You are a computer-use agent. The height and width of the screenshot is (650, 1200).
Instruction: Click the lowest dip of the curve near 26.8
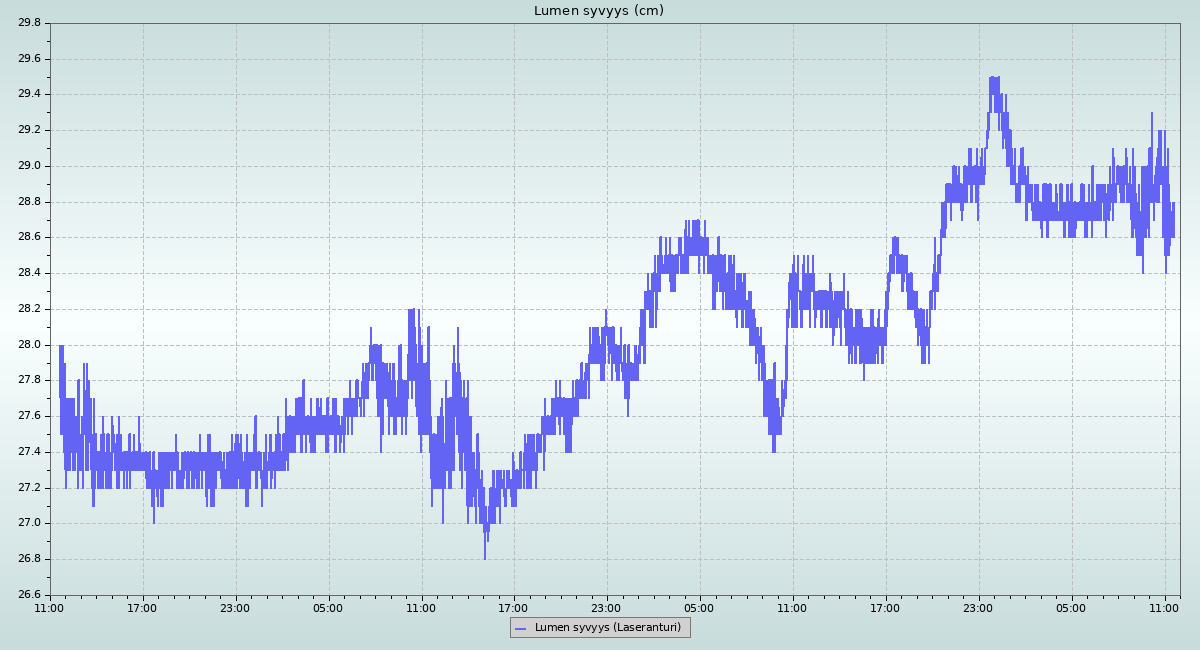[x=485, y=557]
